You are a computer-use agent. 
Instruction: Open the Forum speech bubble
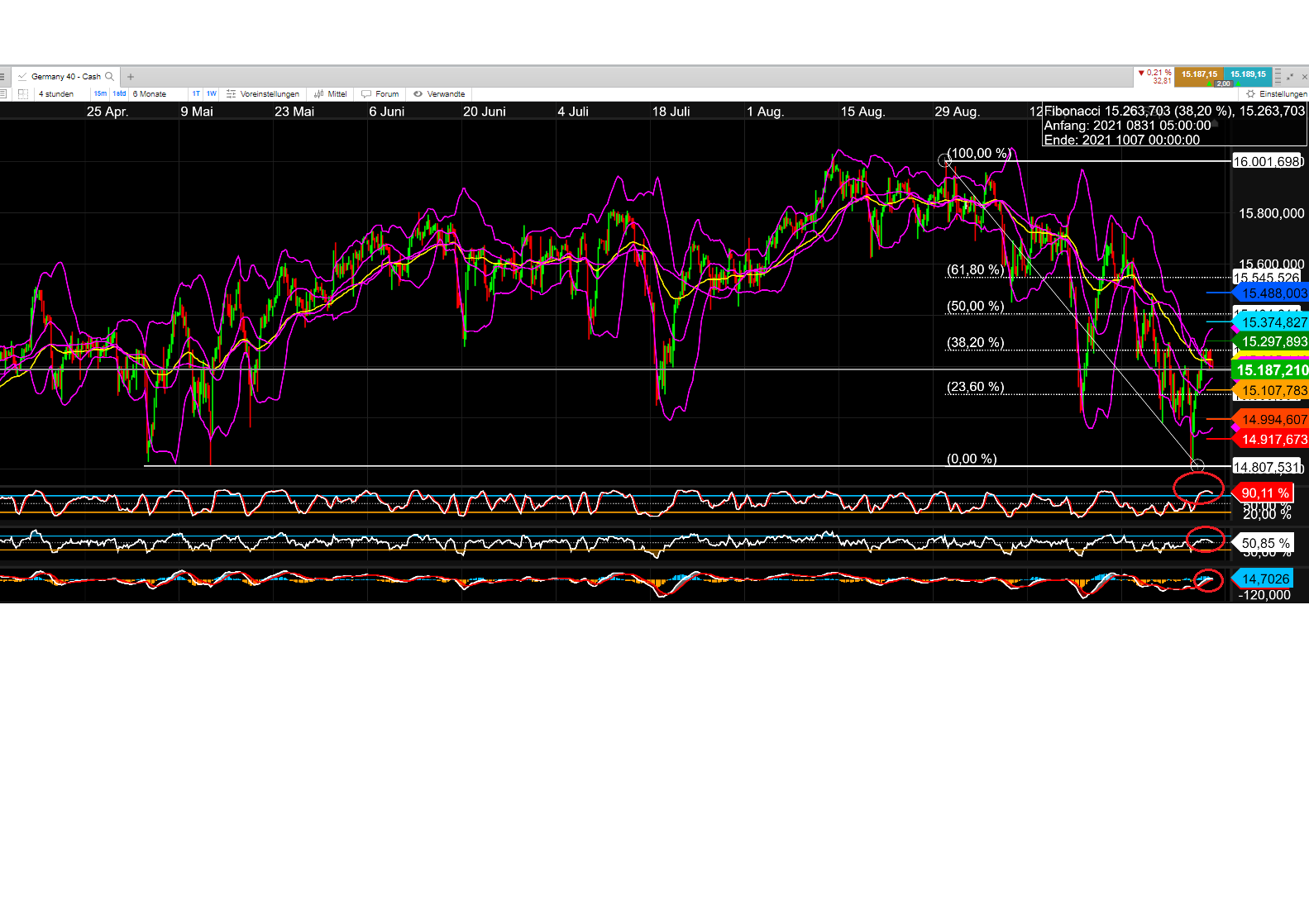tap(380, 94)
